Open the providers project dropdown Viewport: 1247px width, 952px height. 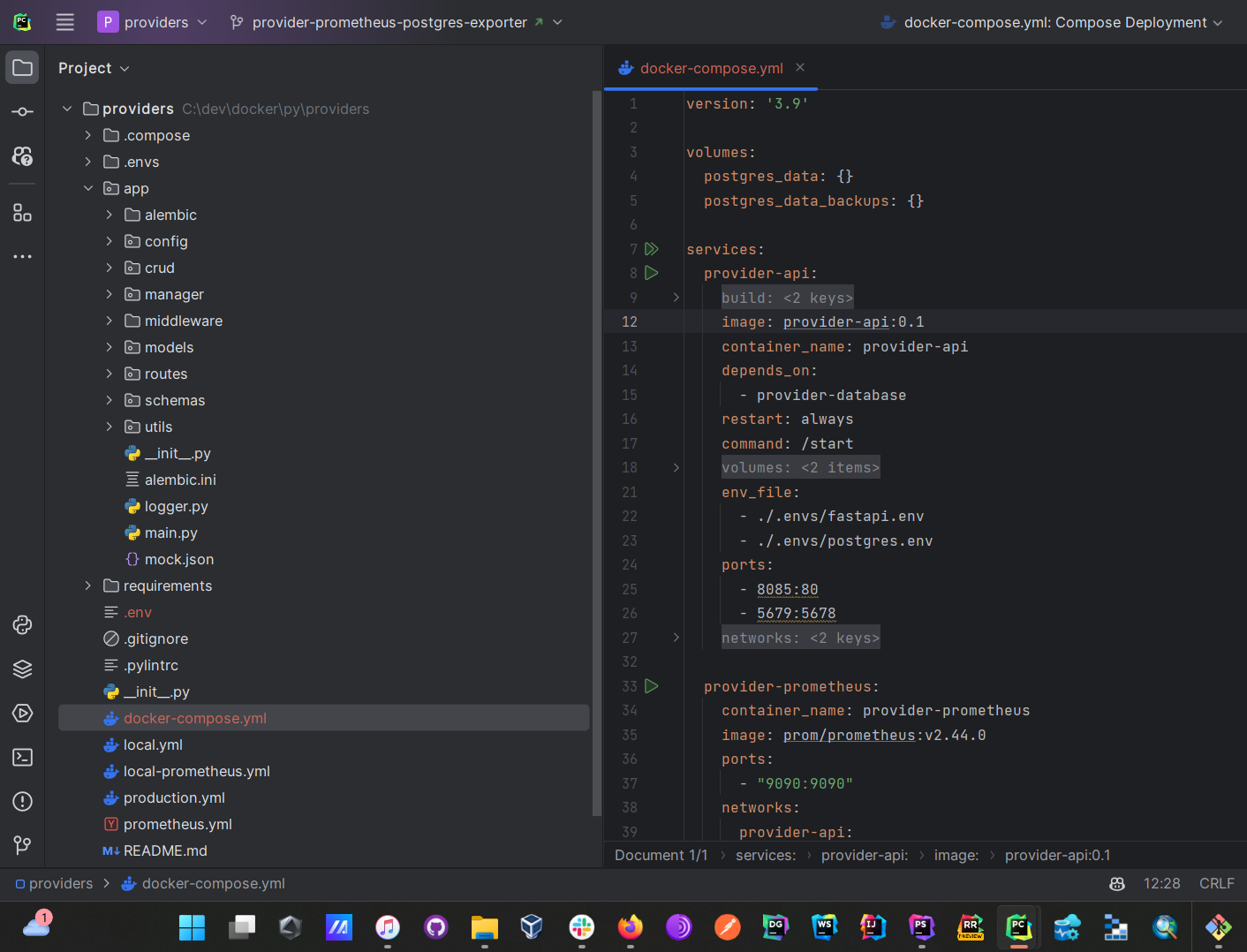click(153, 22)
